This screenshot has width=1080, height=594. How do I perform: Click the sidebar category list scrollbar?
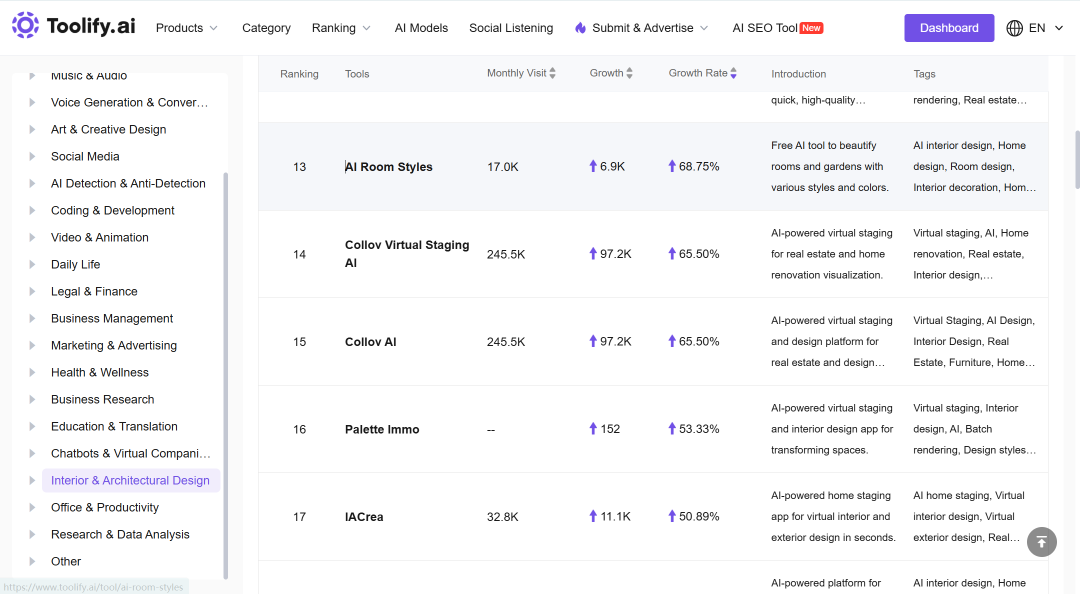[x=226, y=376]
